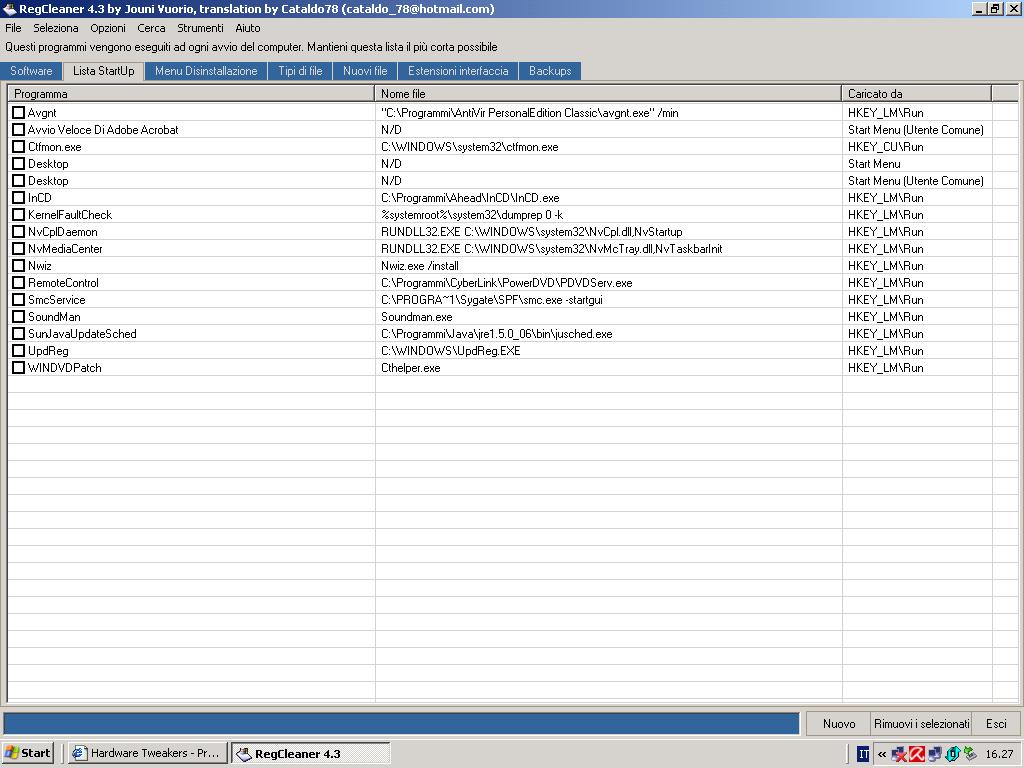Click the IT language bar indicator
The height and width of the screenshot is (768, 1024).
(x=863, y=754)
